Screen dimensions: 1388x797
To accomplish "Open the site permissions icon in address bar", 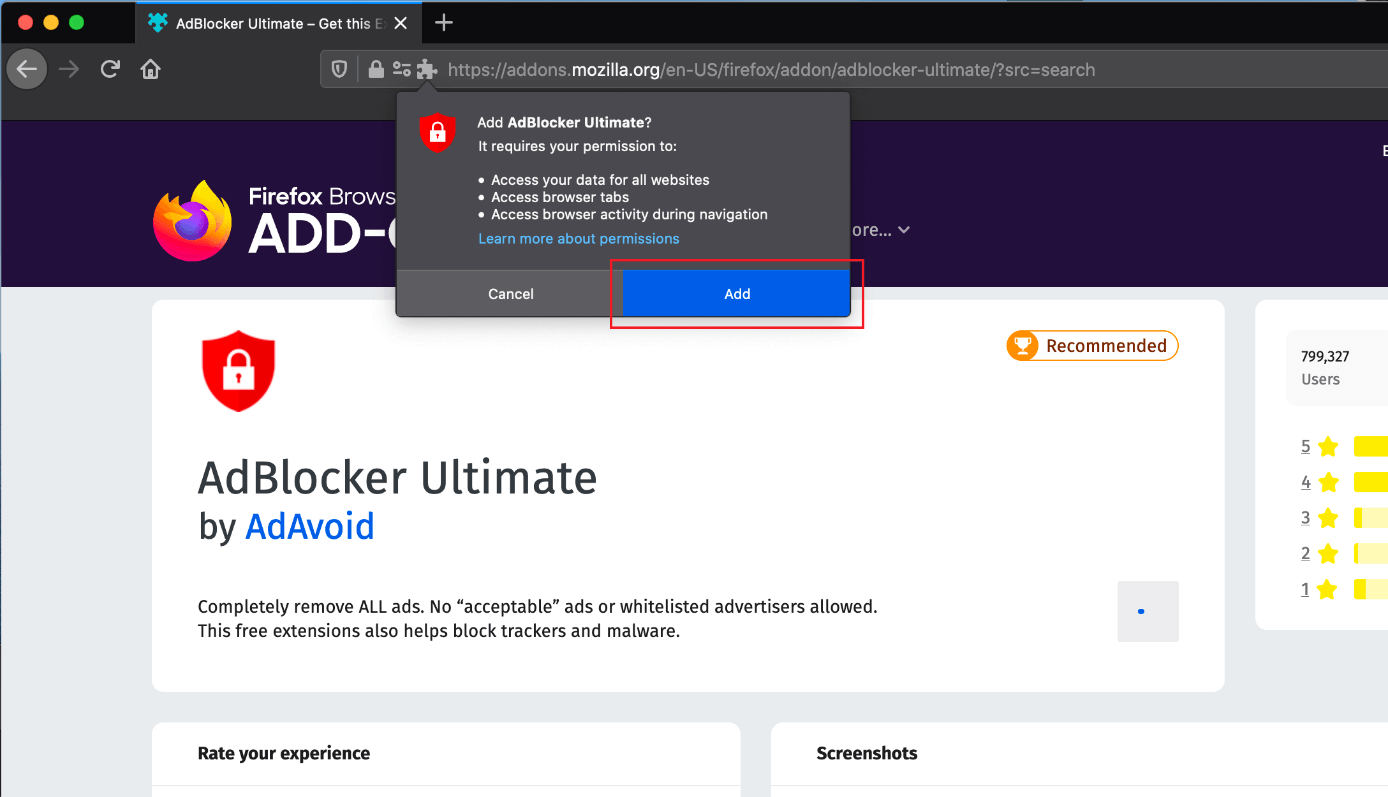I will [x=402, y=69].
